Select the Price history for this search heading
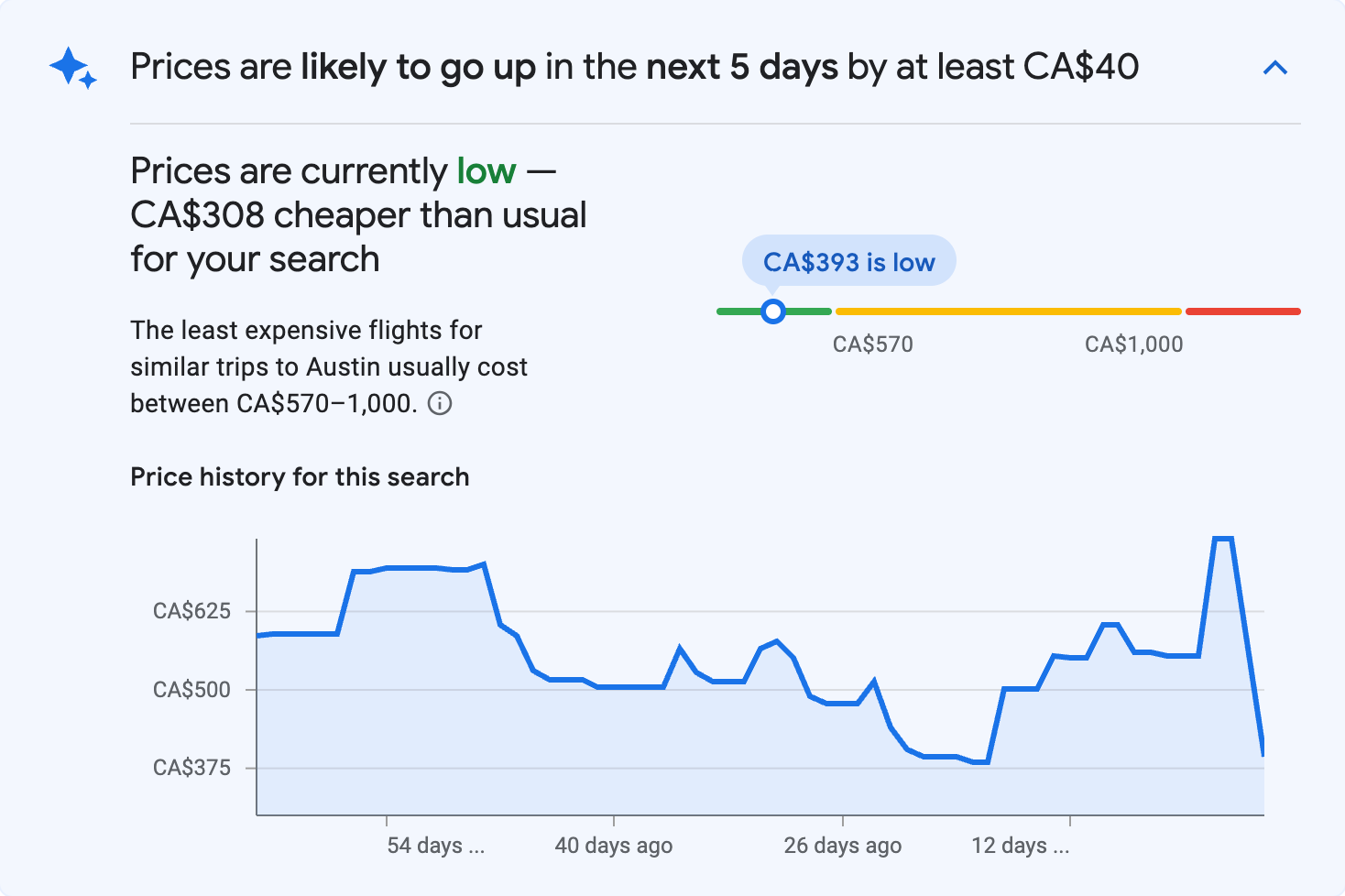The image size is (1345, 896). pos(300,476)
